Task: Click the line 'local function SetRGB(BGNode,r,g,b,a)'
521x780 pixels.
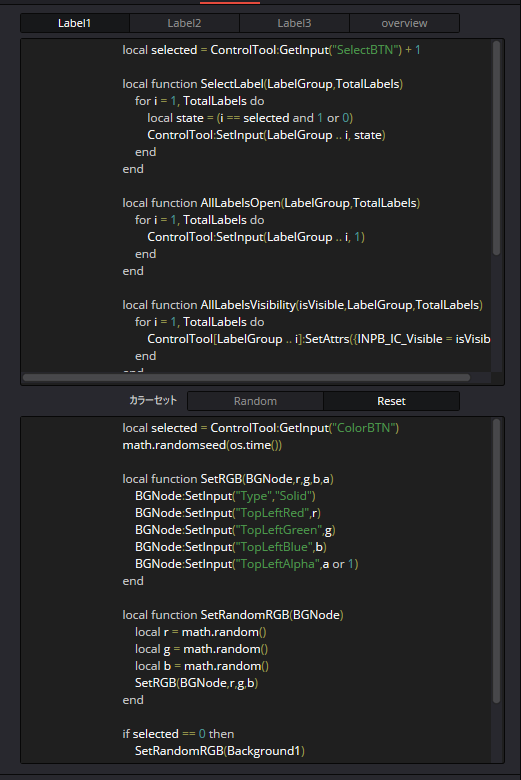Action: pyautogui.click(x=228, y=479)
